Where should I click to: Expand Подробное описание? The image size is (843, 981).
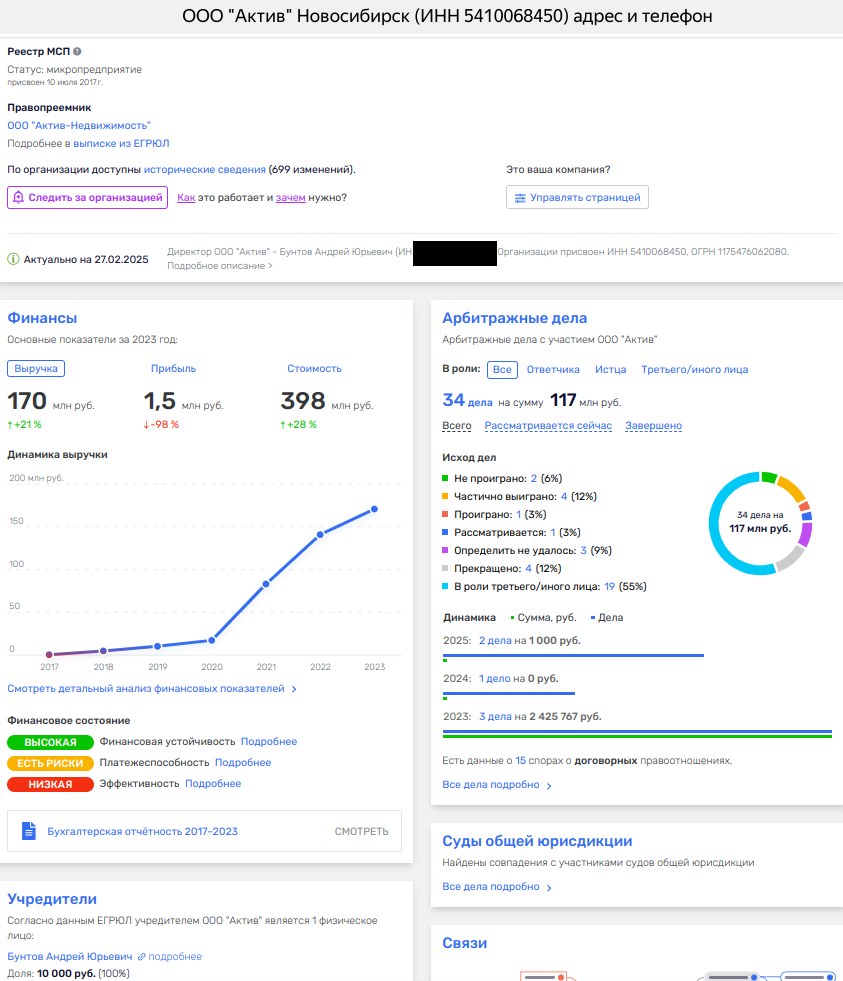pos(220,266)
